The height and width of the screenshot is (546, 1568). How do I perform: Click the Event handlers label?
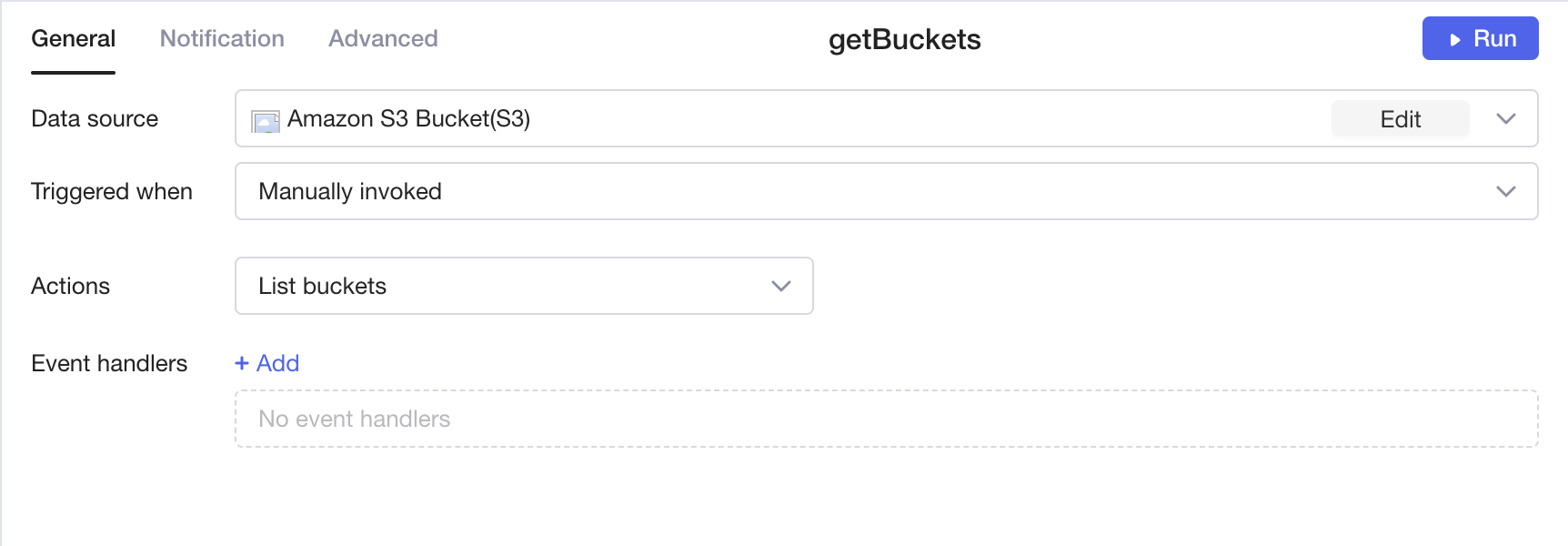(x=109, y=363)
